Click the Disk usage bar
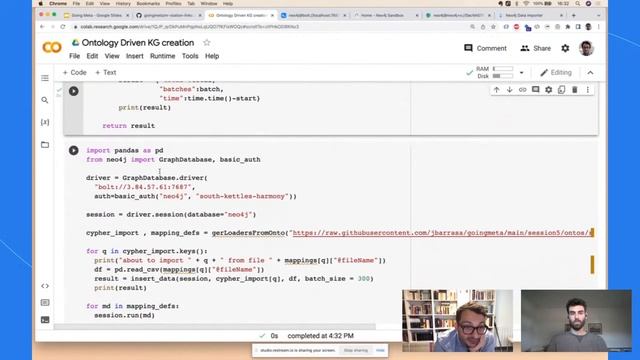This screenshot has height=360, width=640. [503, 76]
